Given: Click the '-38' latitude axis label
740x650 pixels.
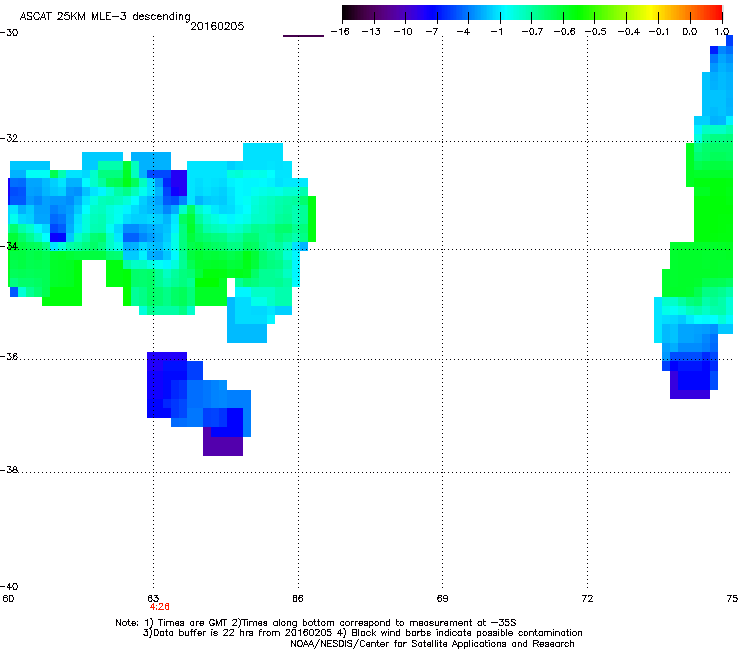Looking at the screenshot, I should (9, 470).
